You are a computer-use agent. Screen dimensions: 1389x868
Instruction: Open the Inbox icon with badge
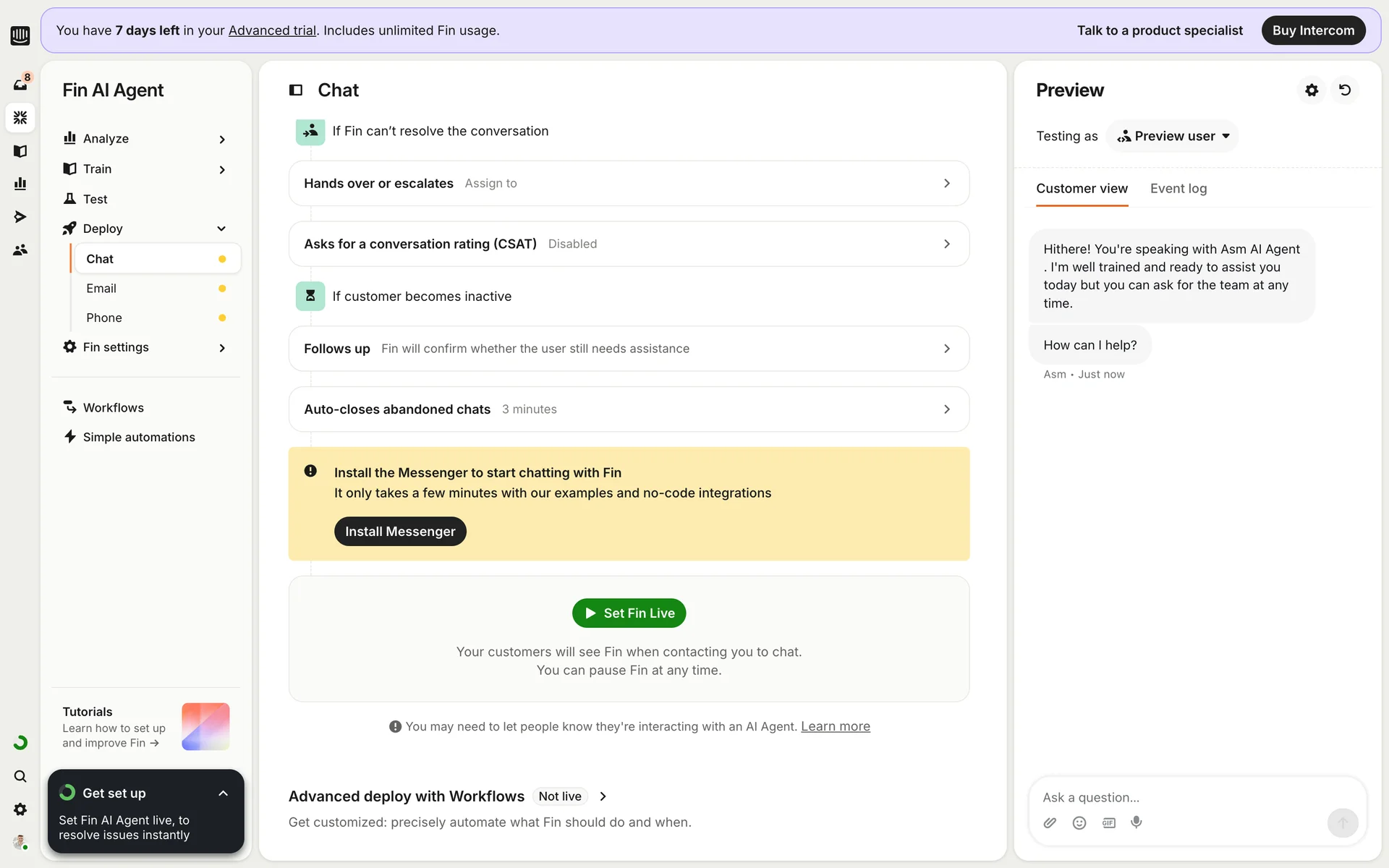(x=20, y=84)
